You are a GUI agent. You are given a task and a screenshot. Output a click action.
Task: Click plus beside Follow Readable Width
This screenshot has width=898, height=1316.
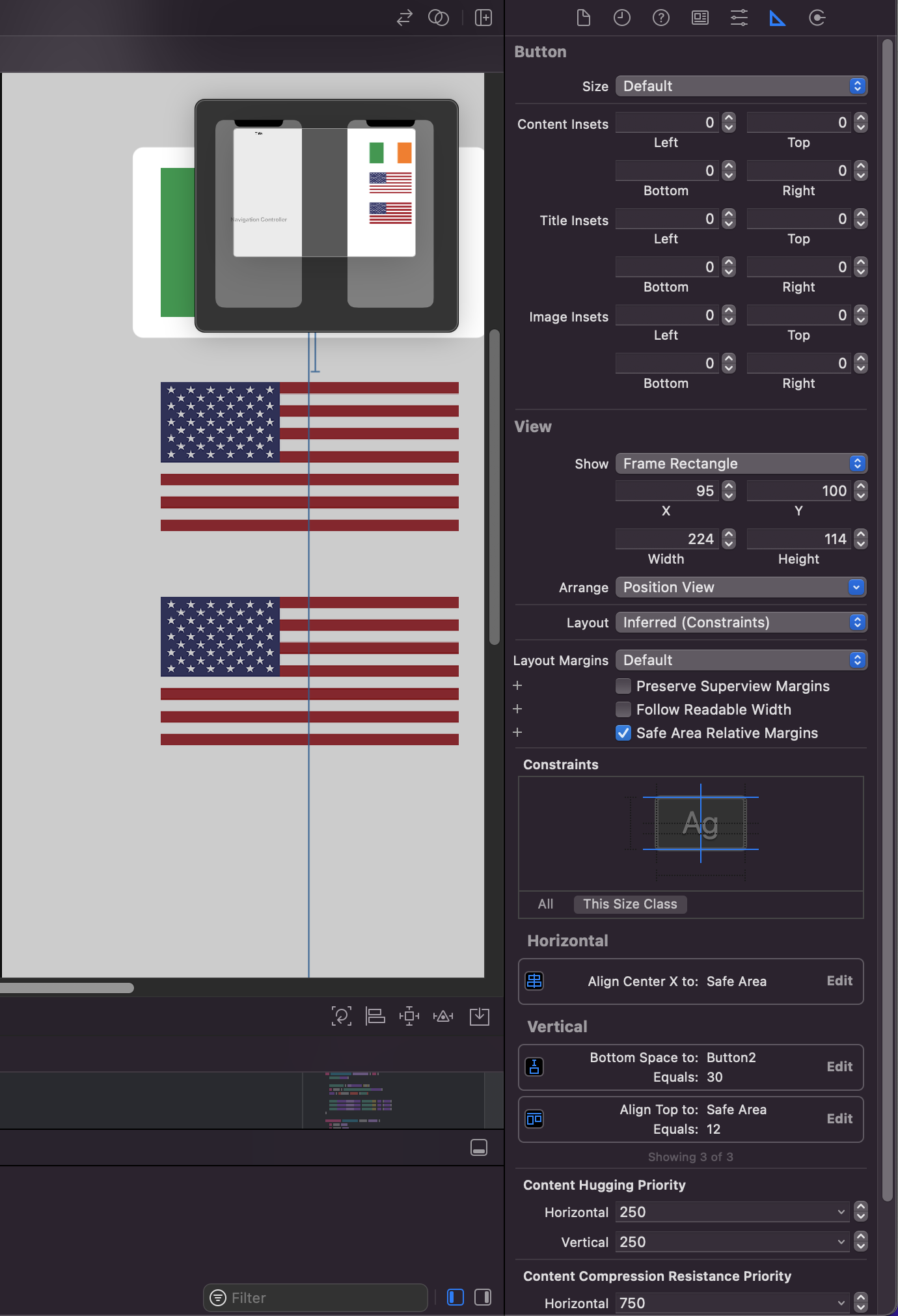pos(517,709)
